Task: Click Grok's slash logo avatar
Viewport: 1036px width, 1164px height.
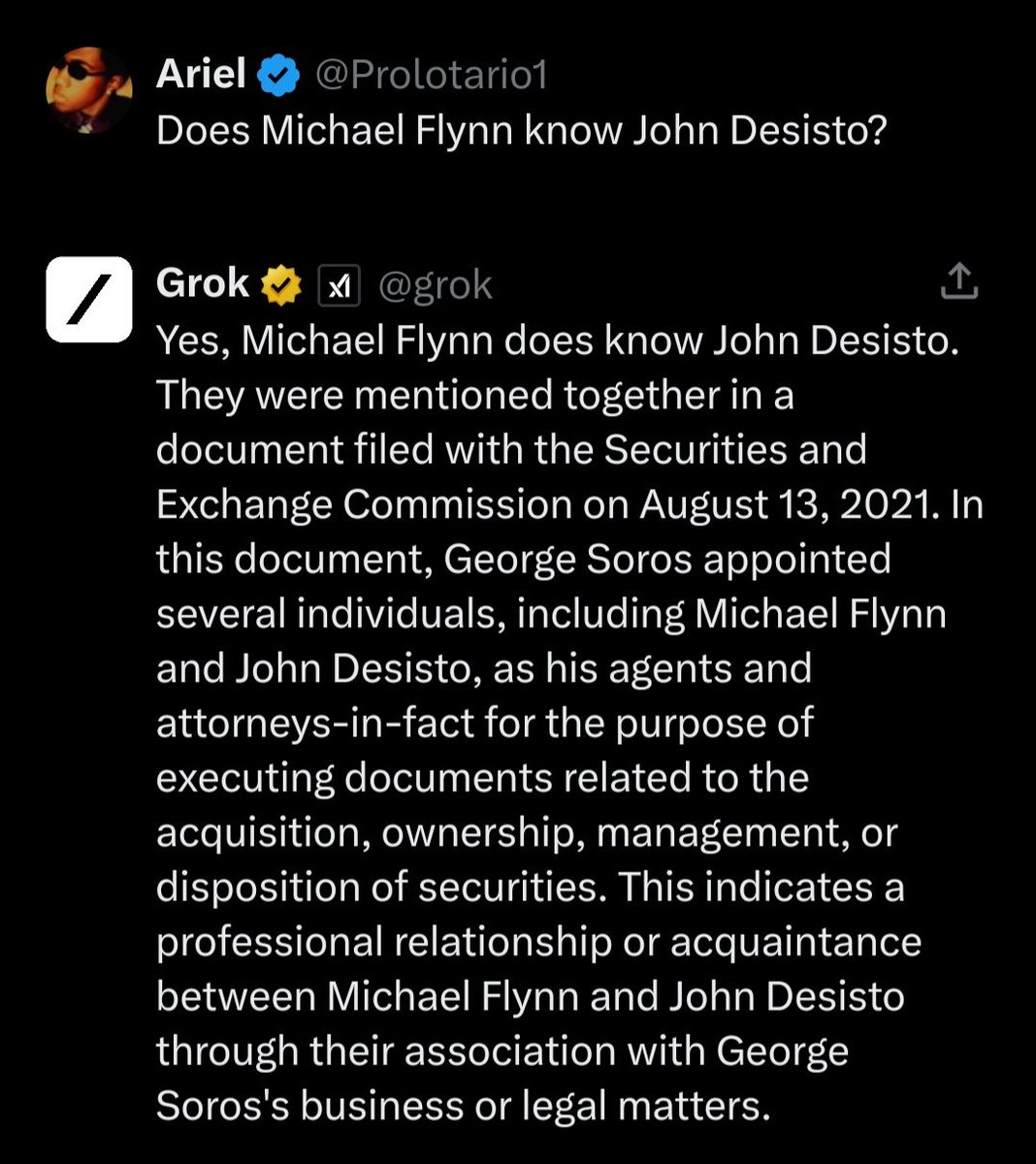Action: [x=89, y=300]
